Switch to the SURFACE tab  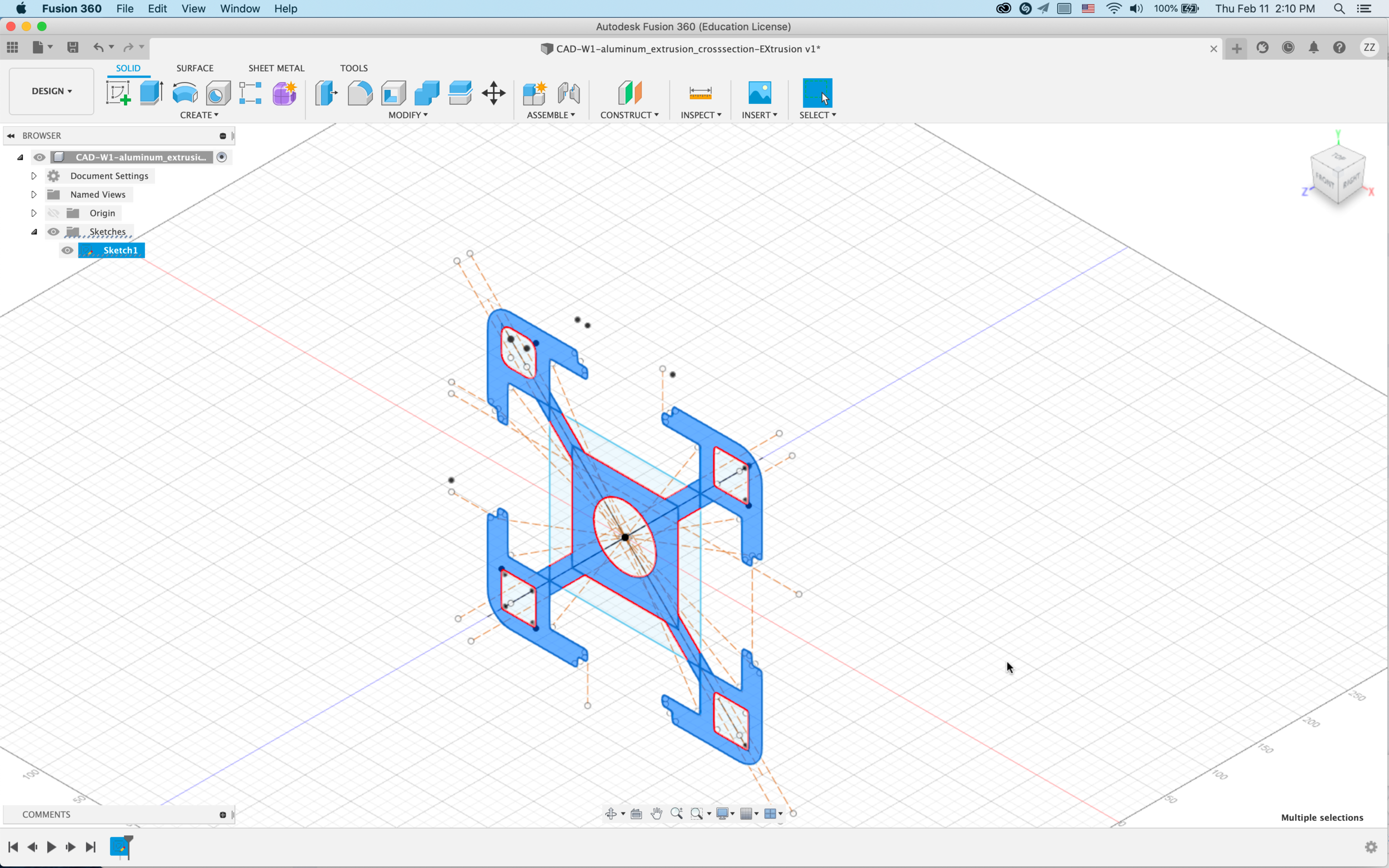click(194, 68)
